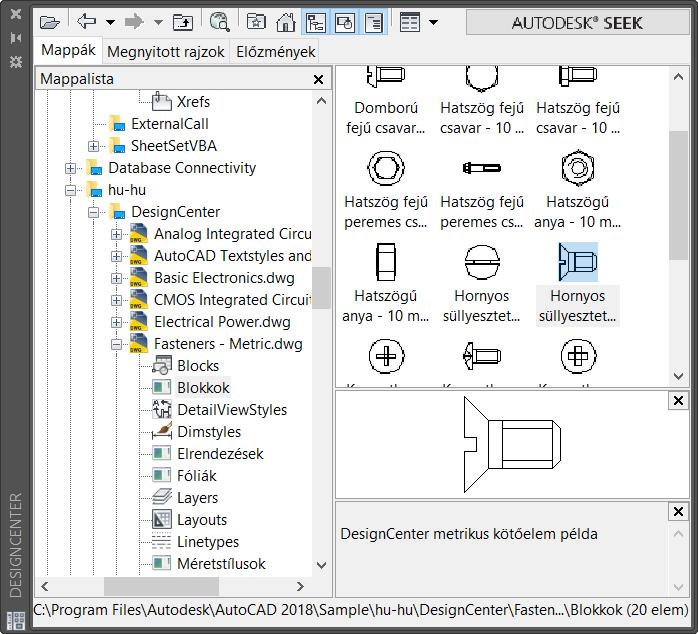This screenshot has height=634, width=698.
Task: Toggle the Preview pane button
Action: (345, 22)
